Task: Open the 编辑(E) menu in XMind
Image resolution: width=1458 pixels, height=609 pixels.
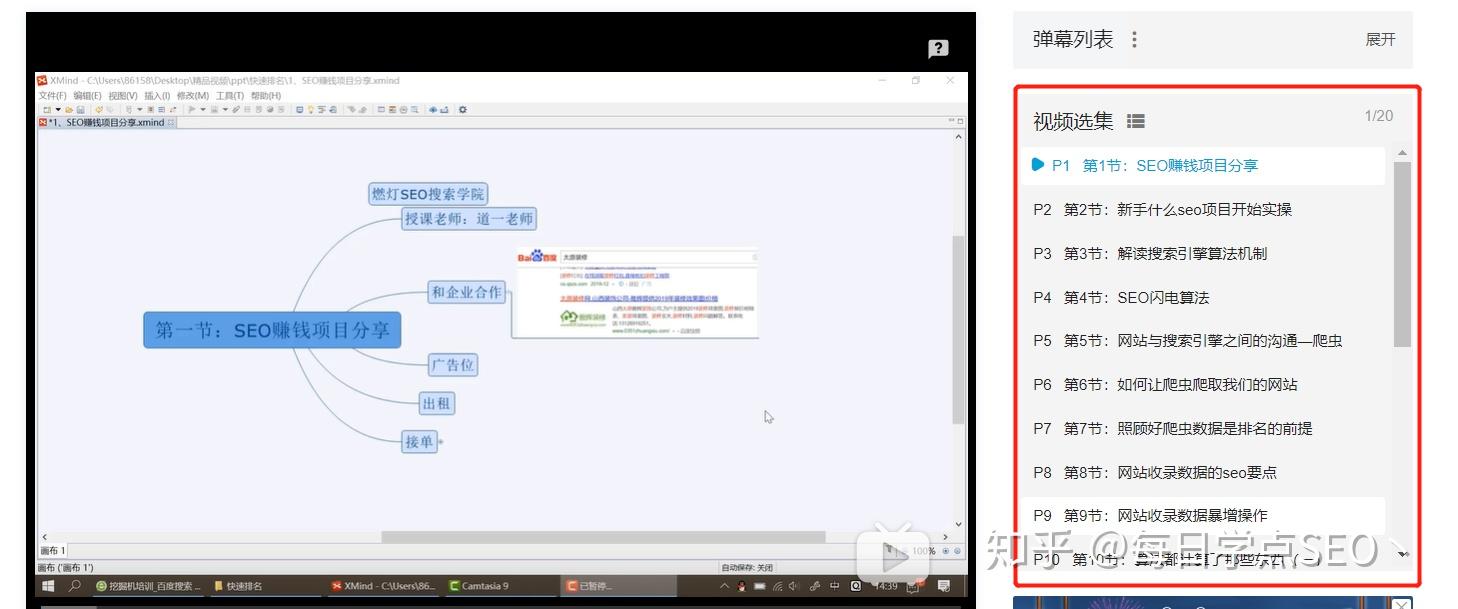Action: [x=88, y=96]
